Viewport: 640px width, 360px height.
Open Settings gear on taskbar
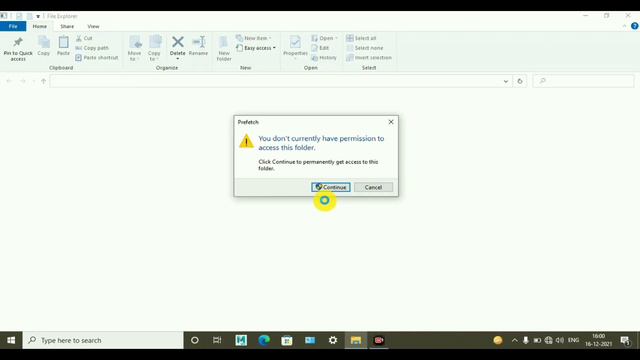point(333,340)
